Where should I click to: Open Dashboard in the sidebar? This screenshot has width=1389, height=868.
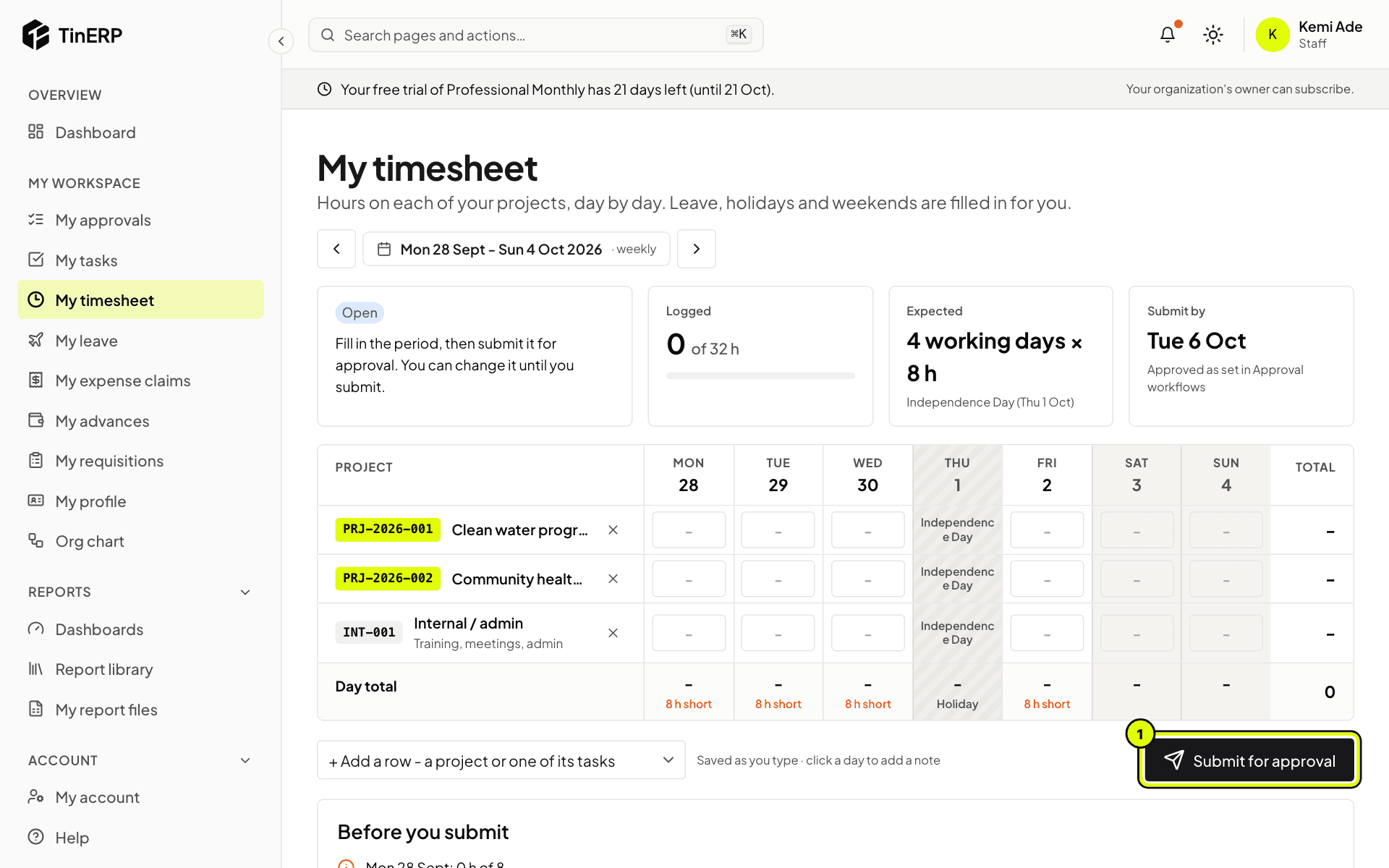140,132
